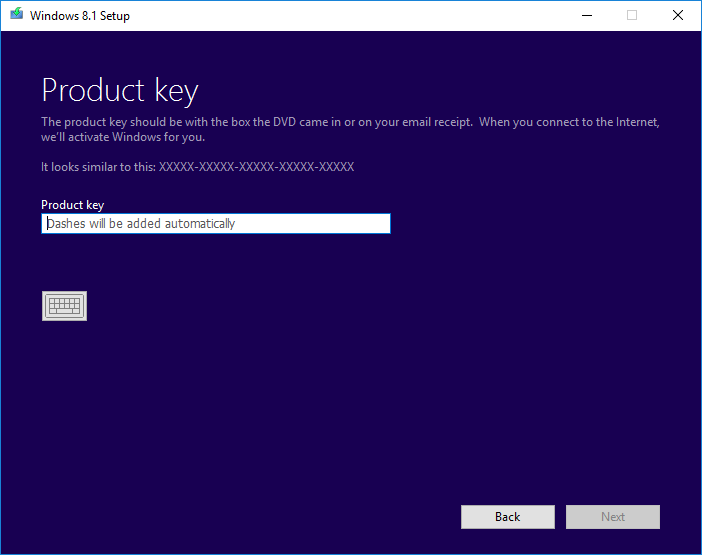This screenshot has width=702, height=555.
Task: Close the Windows 8.1 Setup window
Action: tap(678, 15)
